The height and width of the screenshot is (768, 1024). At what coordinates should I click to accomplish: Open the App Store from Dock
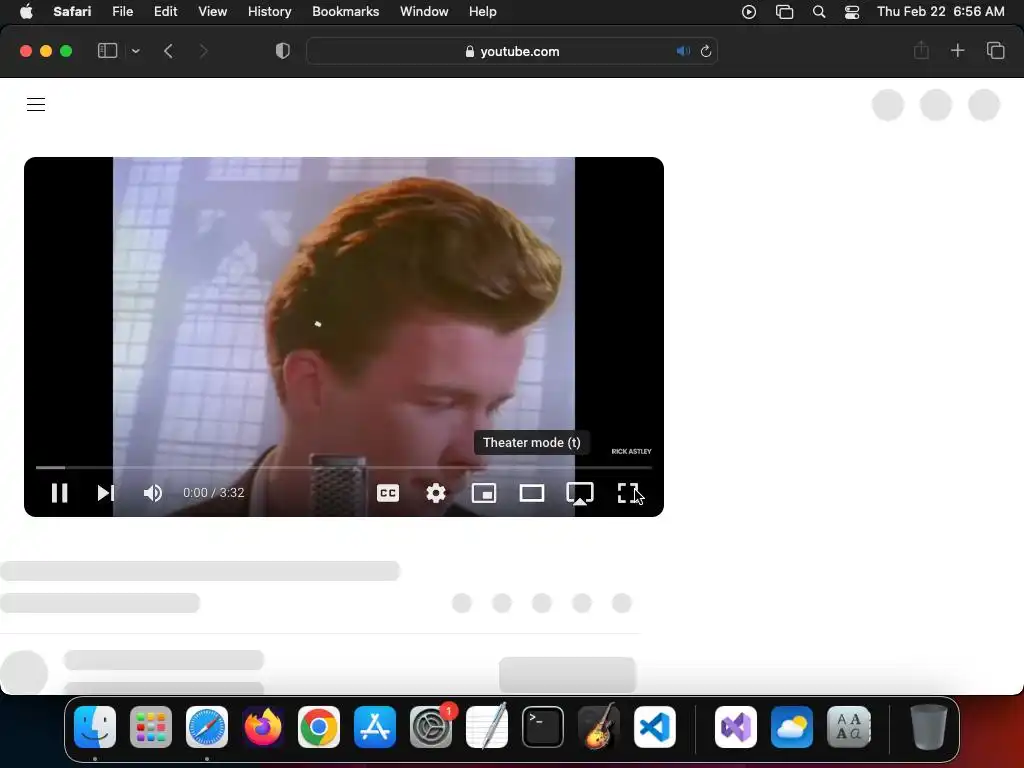coord(375,727)
